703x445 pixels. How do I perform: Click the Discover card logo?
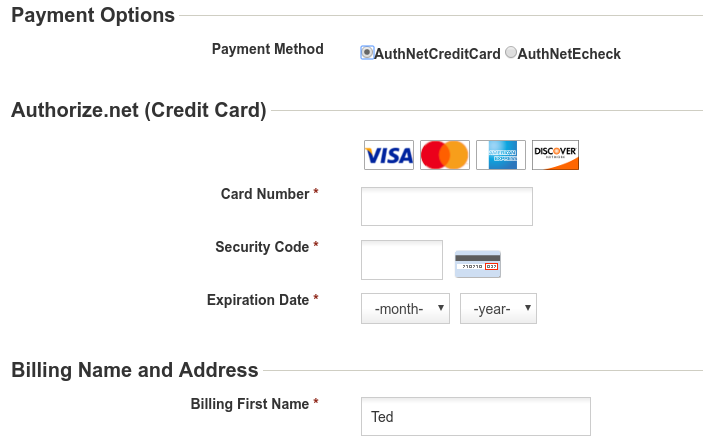click(x=555, y=155)
